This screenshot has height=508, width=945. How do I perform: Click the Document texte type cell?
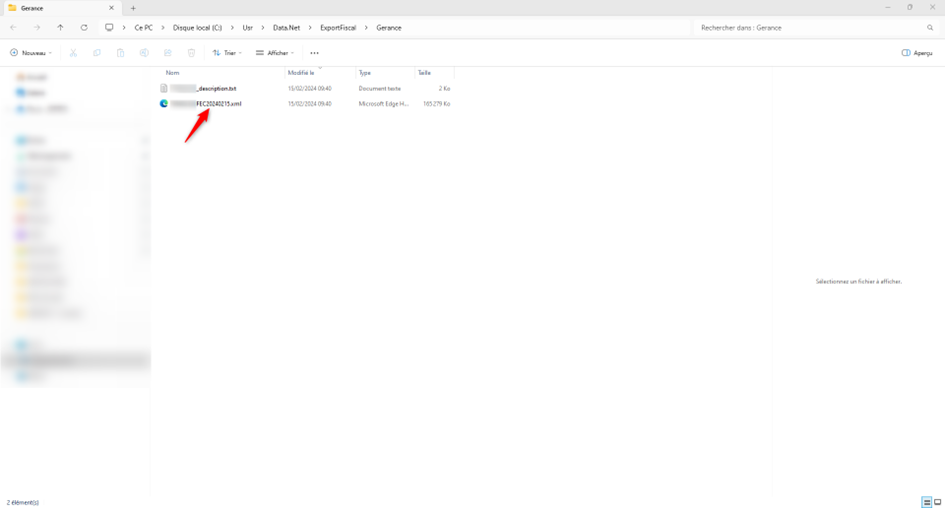tap(380, 89)
